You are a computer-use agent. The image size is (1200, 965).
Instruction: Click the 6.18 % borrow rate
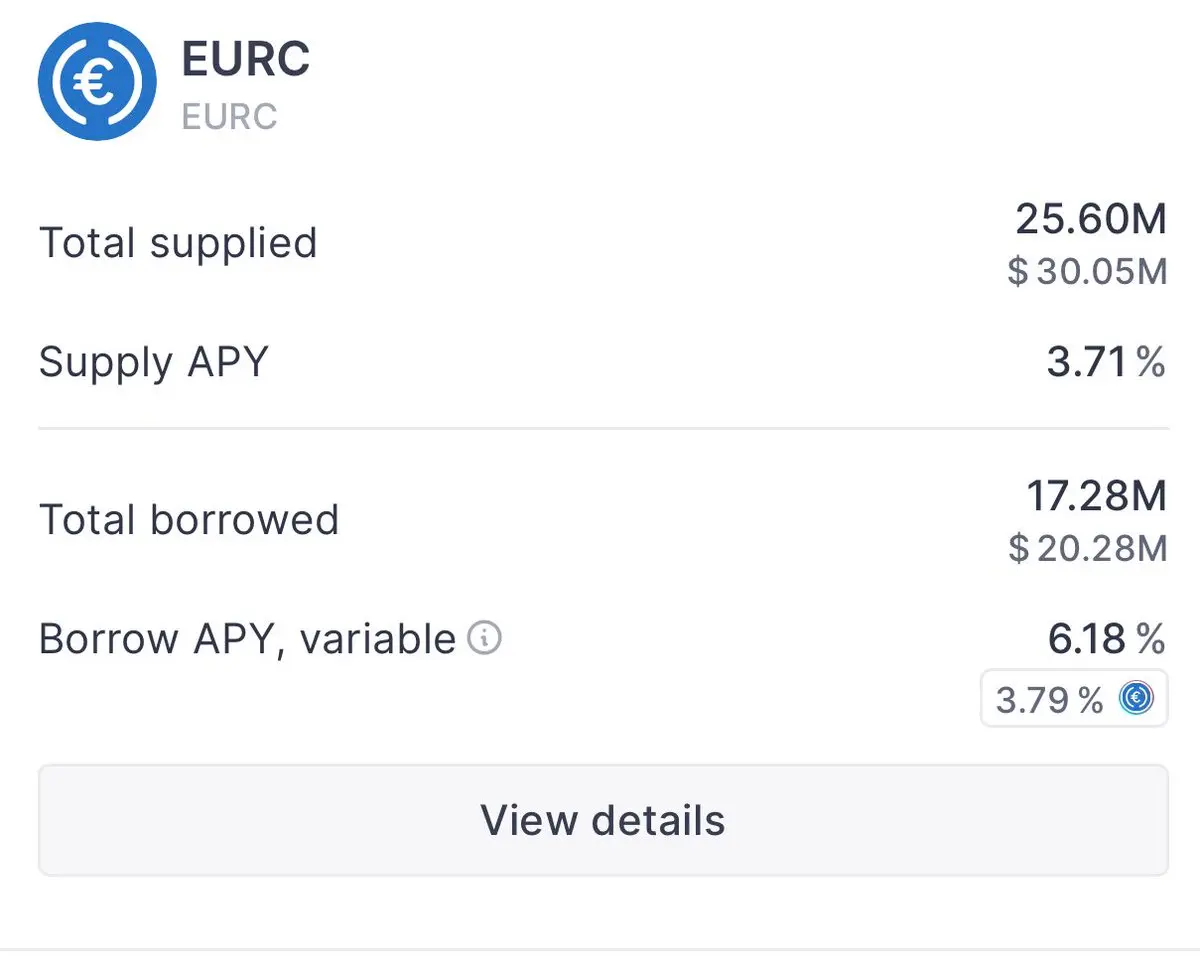(1107, 638)
